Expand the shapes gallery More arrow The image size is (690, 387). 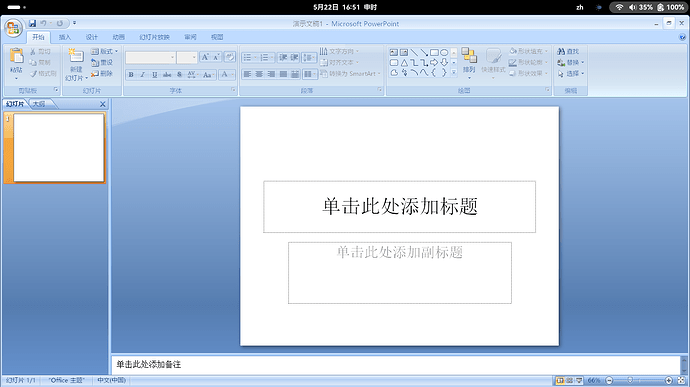tap(454, 72)
